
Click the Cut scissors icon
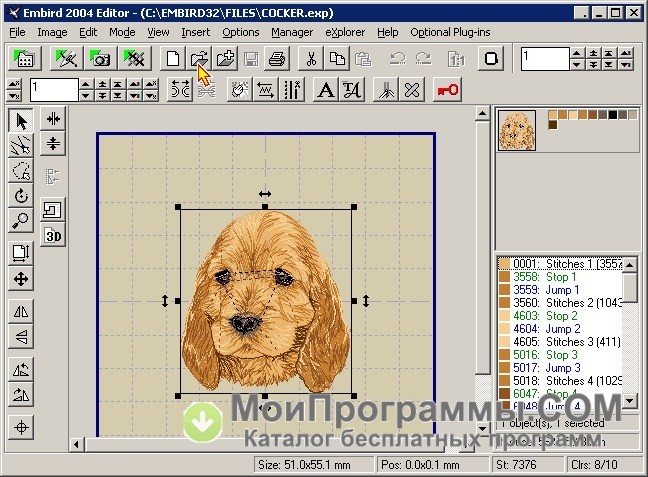(311, 58)
